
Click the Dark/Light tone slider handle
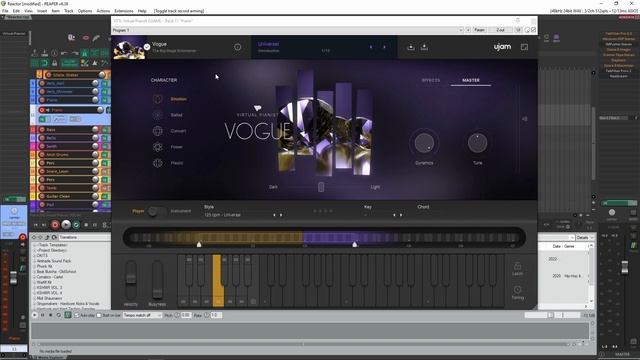coord(321,187)
